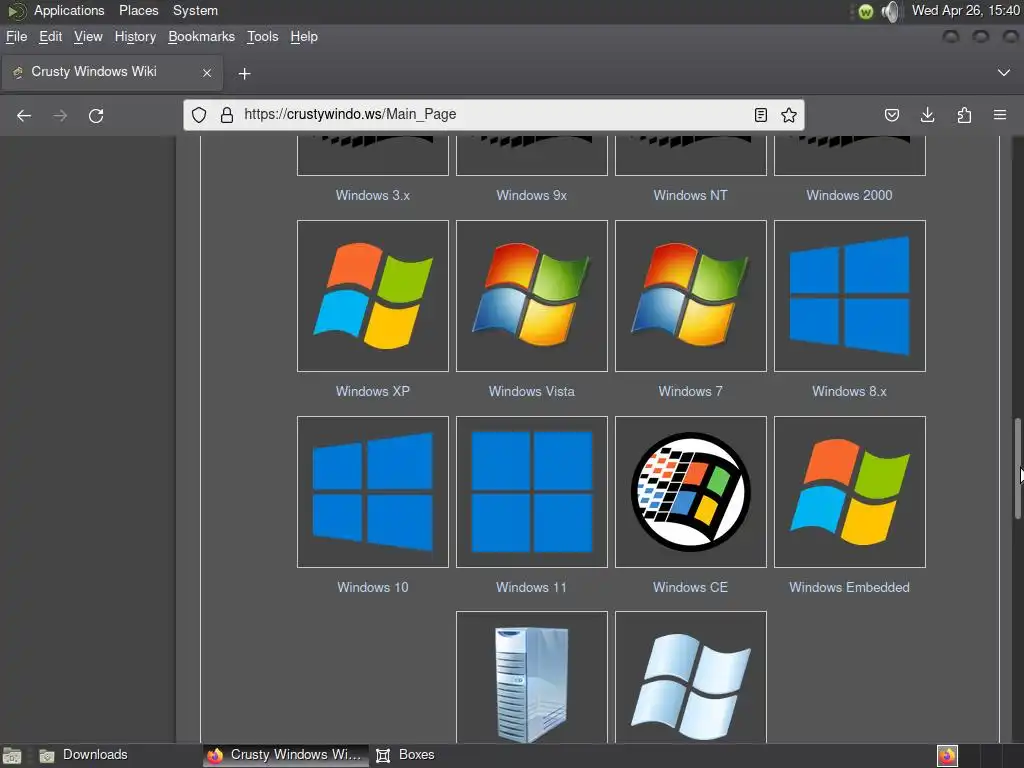This screenshot has height=768, width=1024.
Task: Open the History menu
Action: (135, 37)
